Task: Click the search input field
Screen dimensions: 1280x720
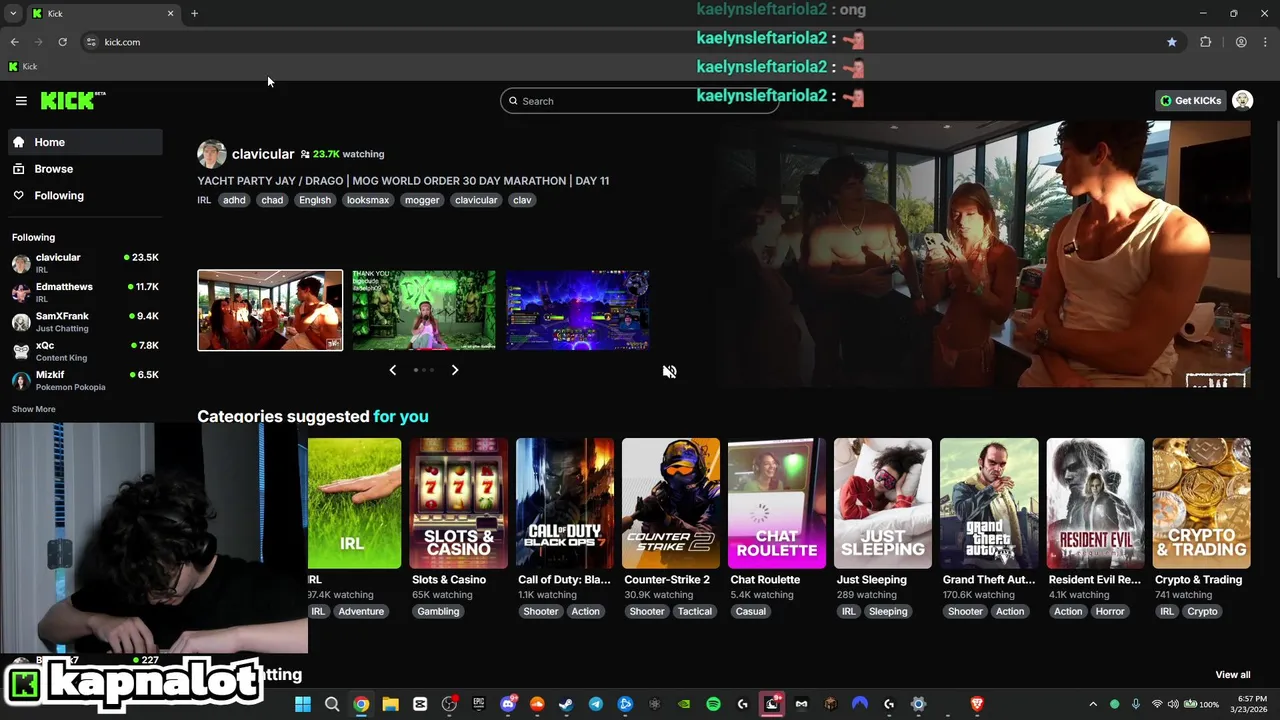Action: (640, 101)
